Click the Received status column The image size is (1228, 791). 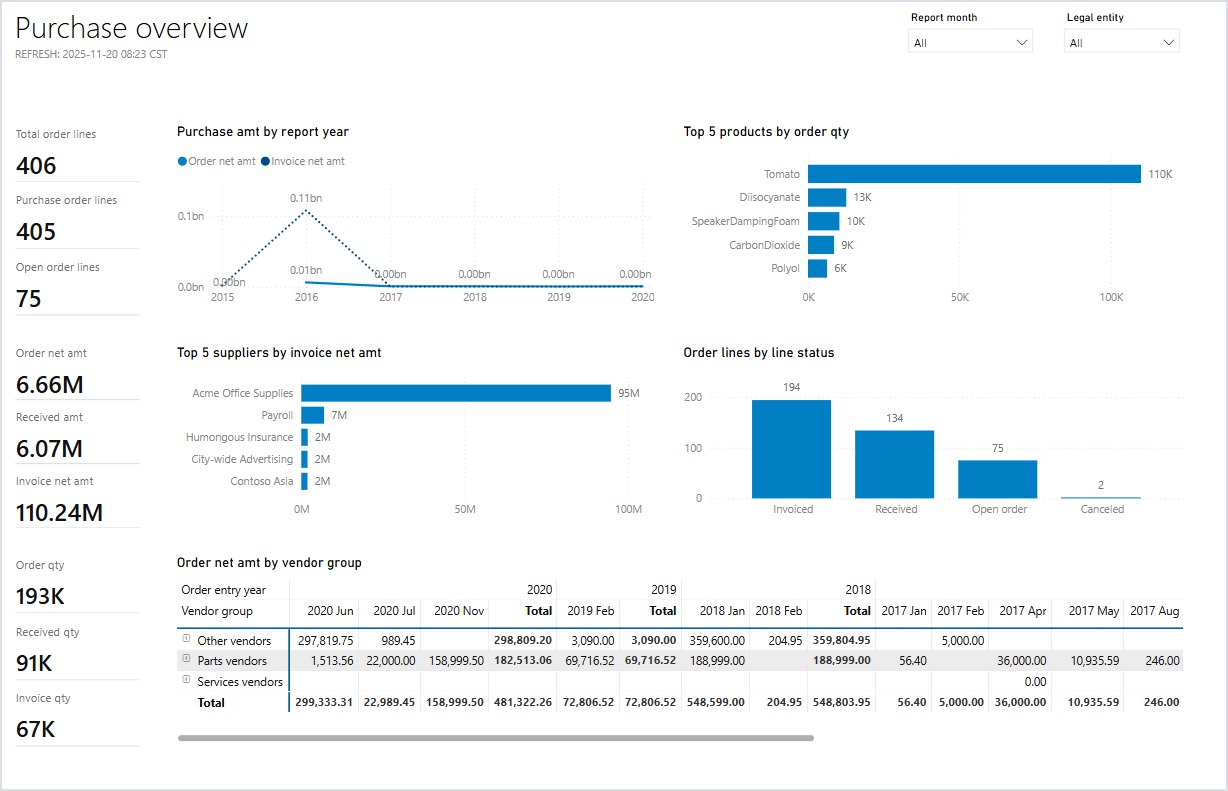[x=894, y=464]
